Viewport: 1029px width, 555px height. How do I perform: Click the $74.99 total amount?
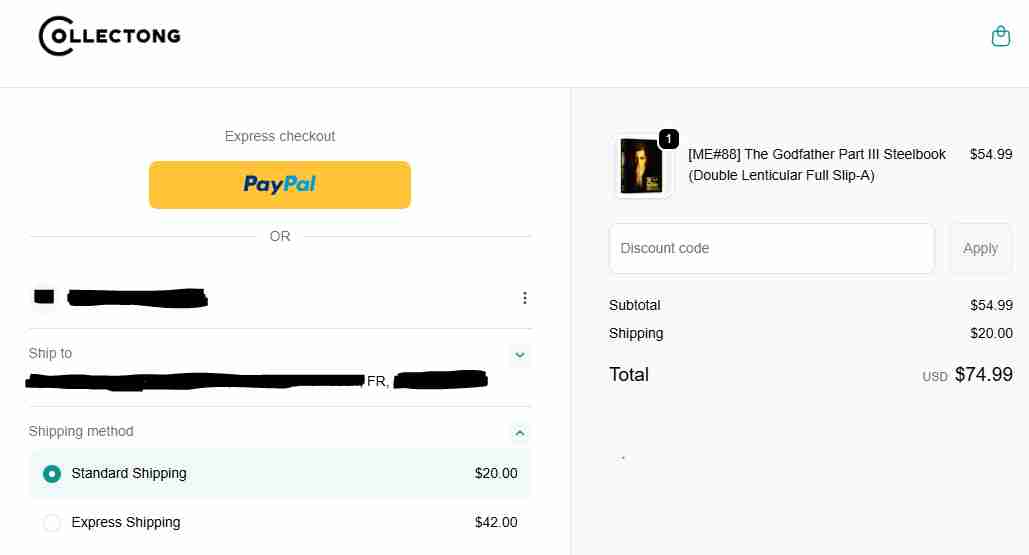(x=983, y=375)
